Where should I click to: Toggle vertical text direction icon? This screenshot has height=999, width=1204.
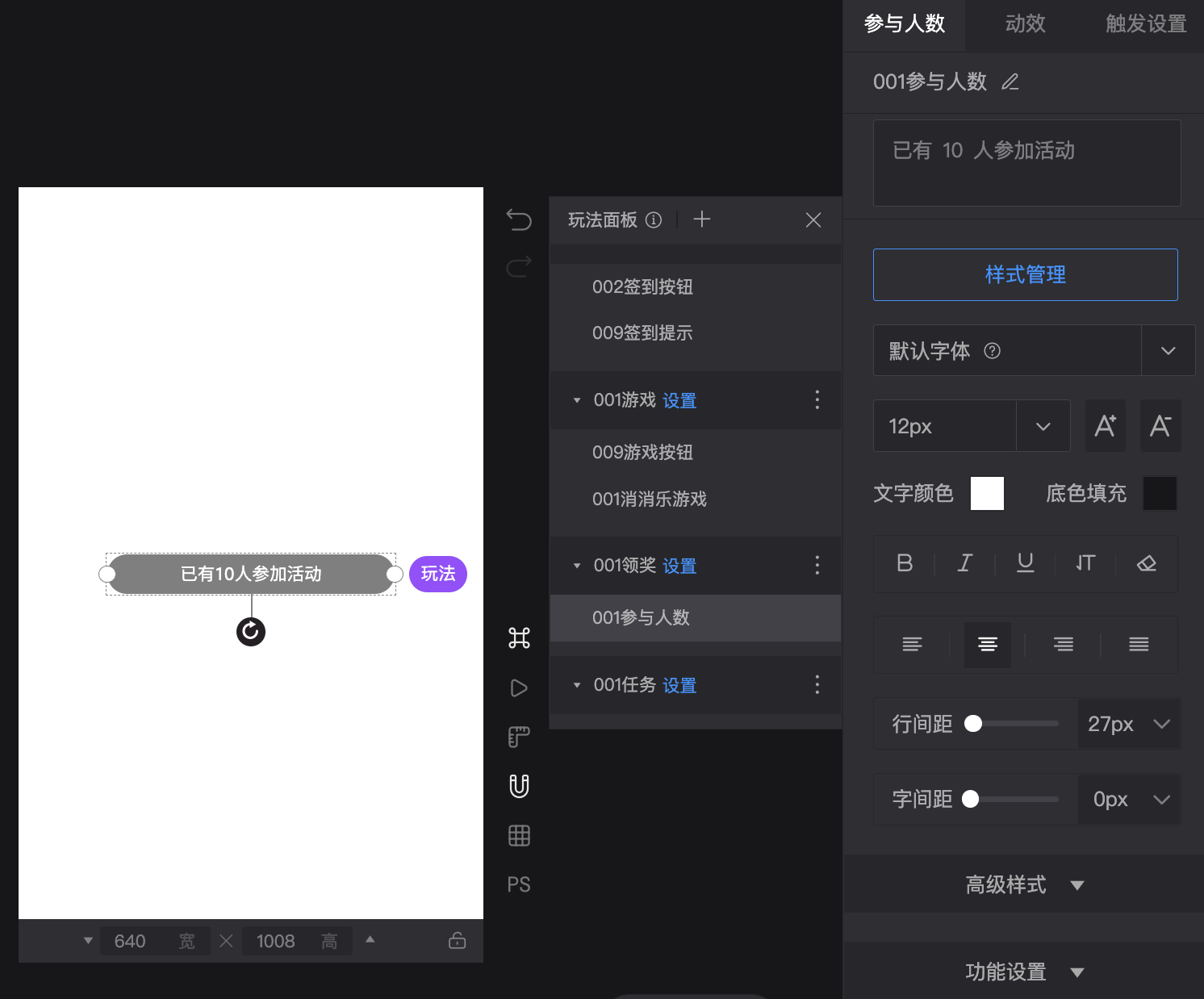pos(1085,563)
